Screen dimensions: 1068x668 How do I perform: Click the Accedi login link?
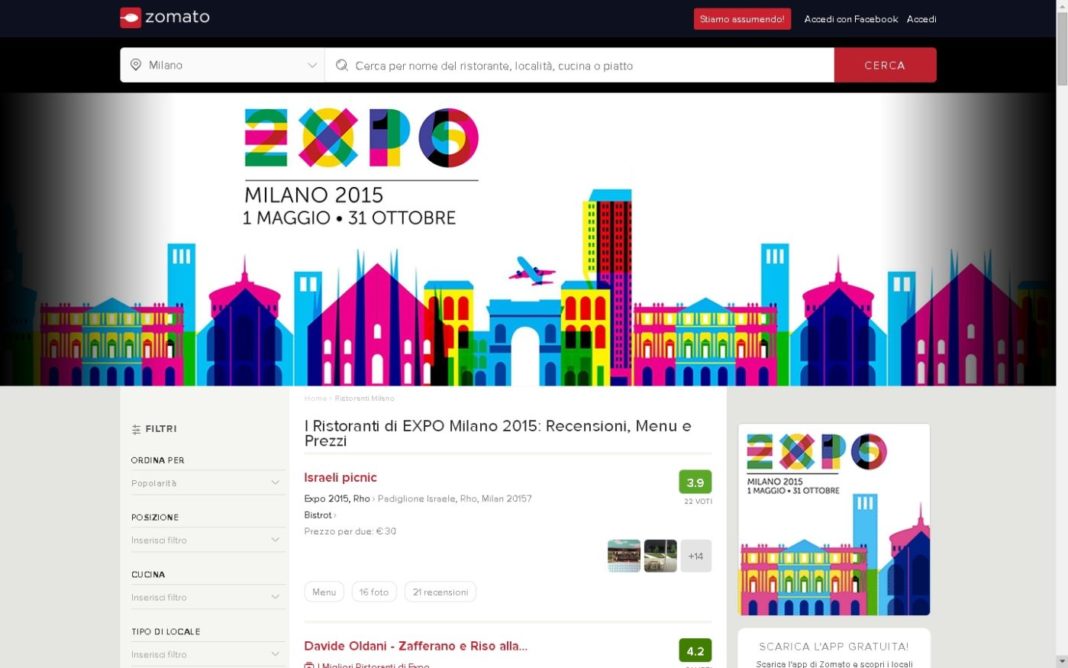click(x=922, y=19)
